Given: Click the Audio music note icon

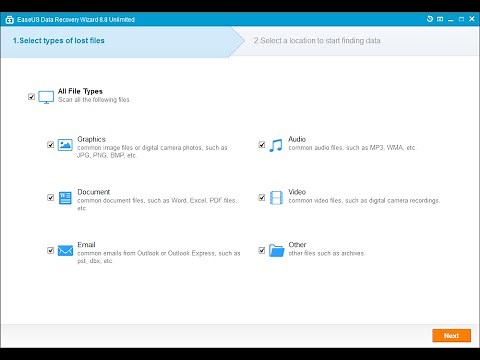Looking at the screenshot, I should 276,145.
